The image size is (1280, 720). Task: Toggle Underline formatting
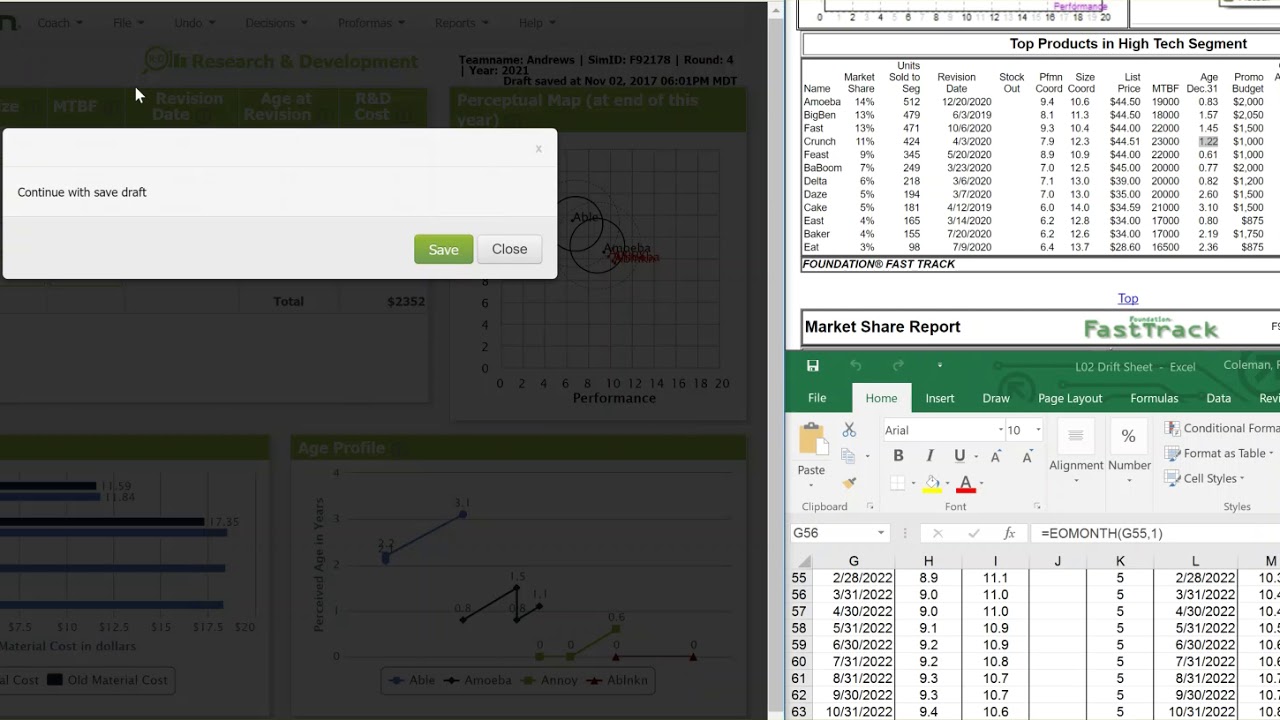point(959,456)
